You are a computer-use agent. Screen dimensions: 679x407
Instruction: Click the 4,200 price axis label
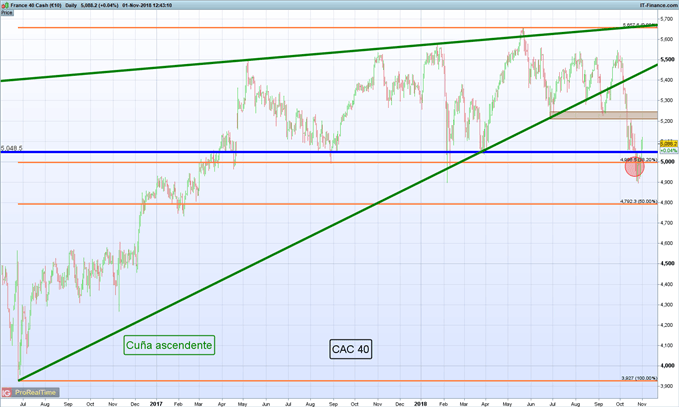click(x=667, y=325)
